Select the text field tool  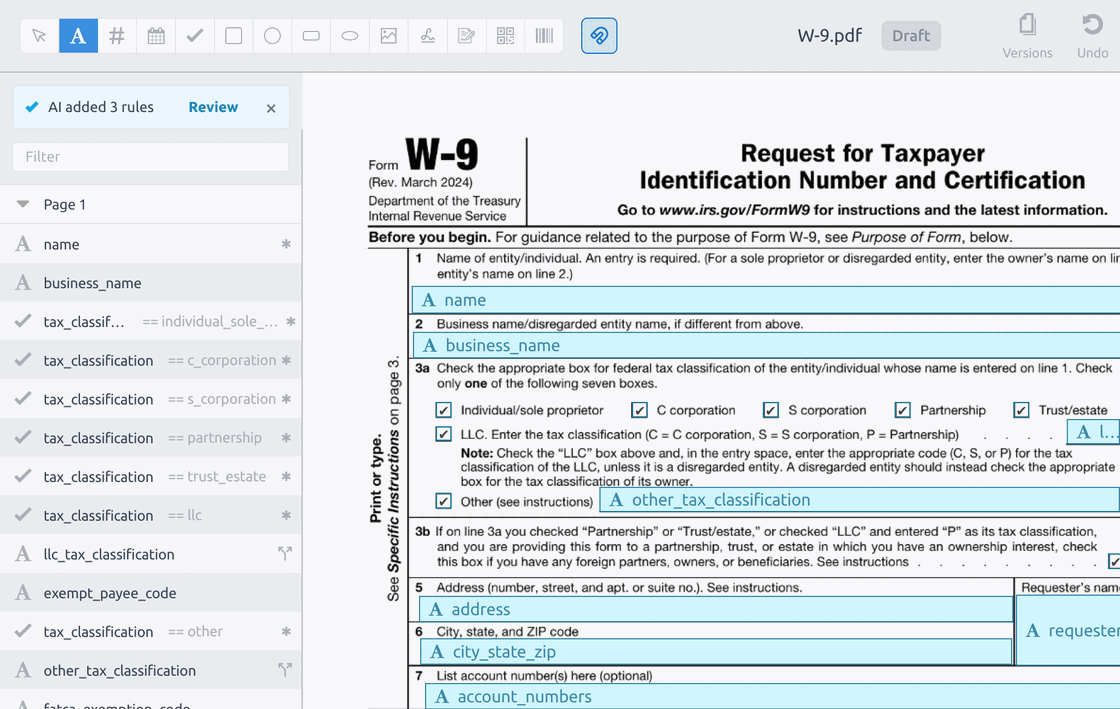click(x=78, y=36)
